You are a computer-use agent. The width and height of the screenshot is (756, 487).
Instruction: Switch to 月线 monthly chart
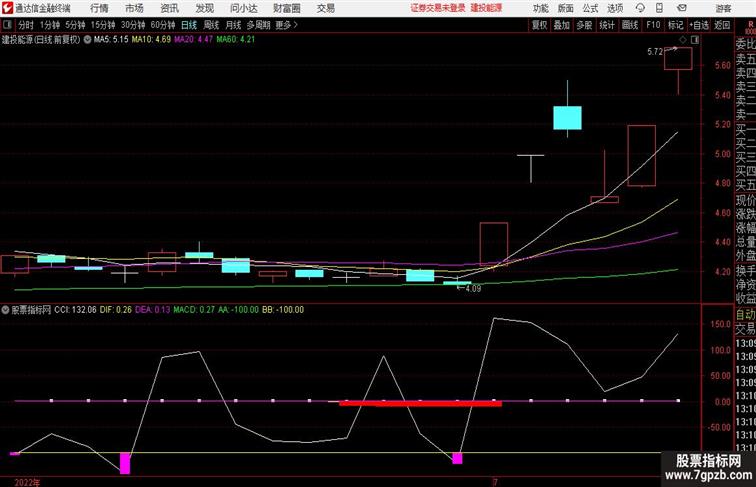coord(233,25)
